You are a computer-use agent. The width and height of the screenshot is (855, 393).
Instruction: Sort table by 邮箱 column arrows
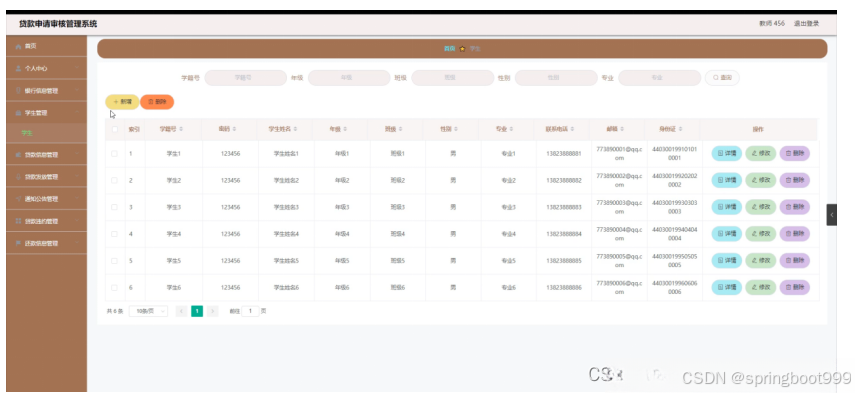(x=623, y=129)
